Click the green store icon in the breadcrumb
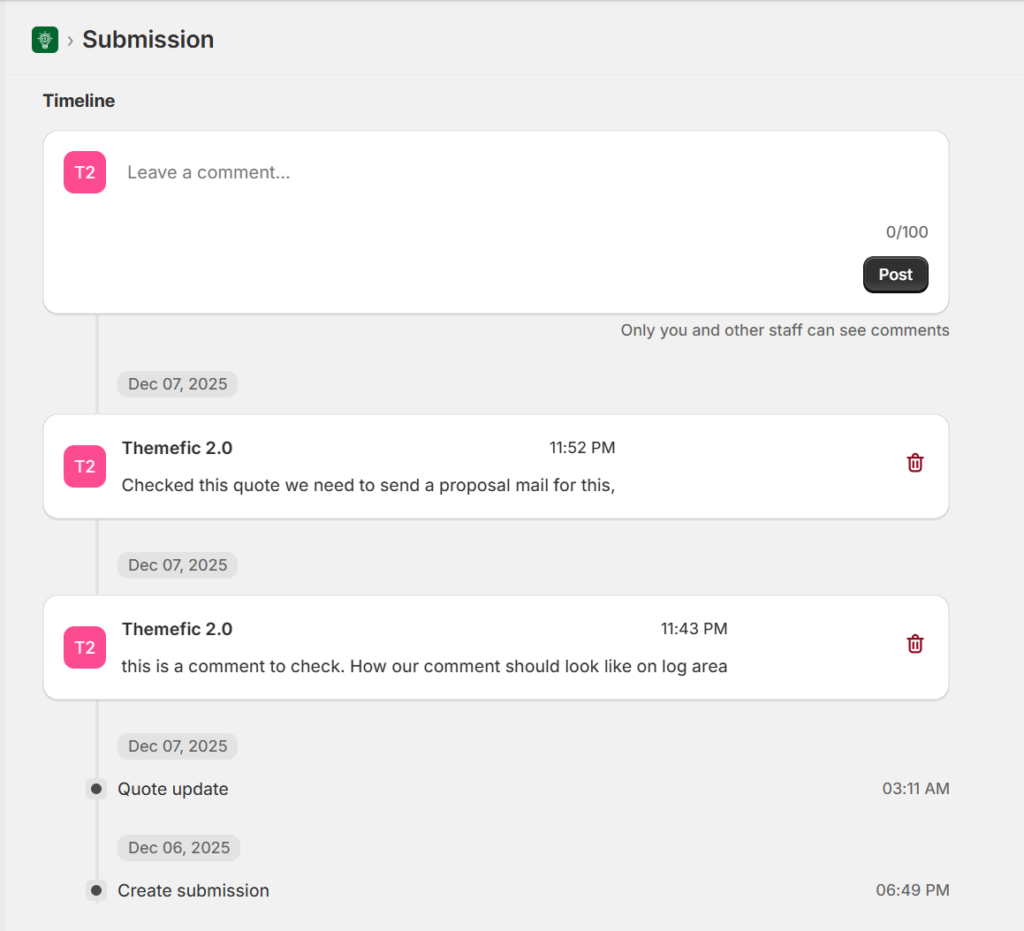The image size is (1024, 931). coord(44,39)
